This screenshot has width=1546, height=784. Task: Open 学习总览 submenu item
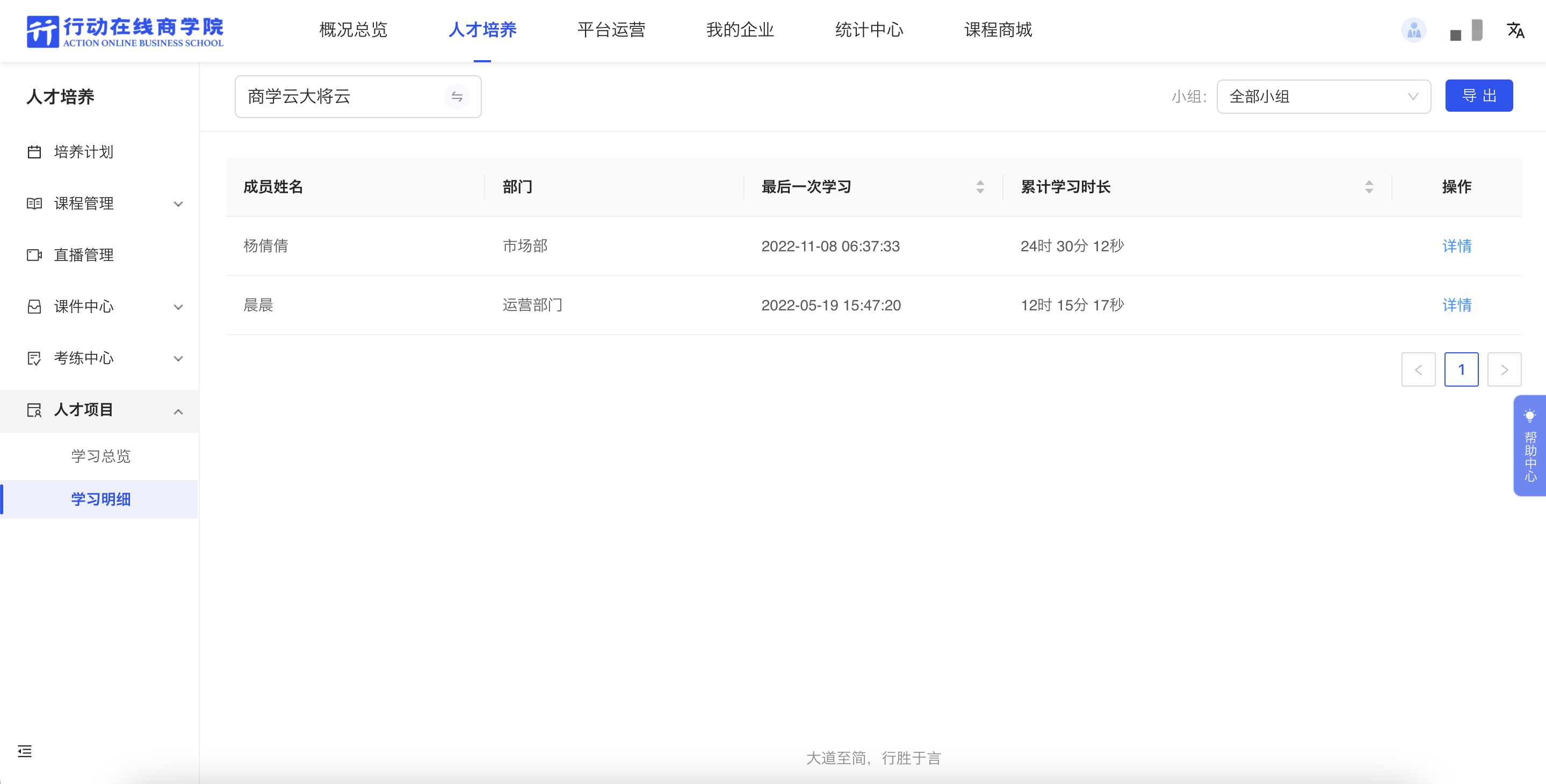[x=100, y=456]
